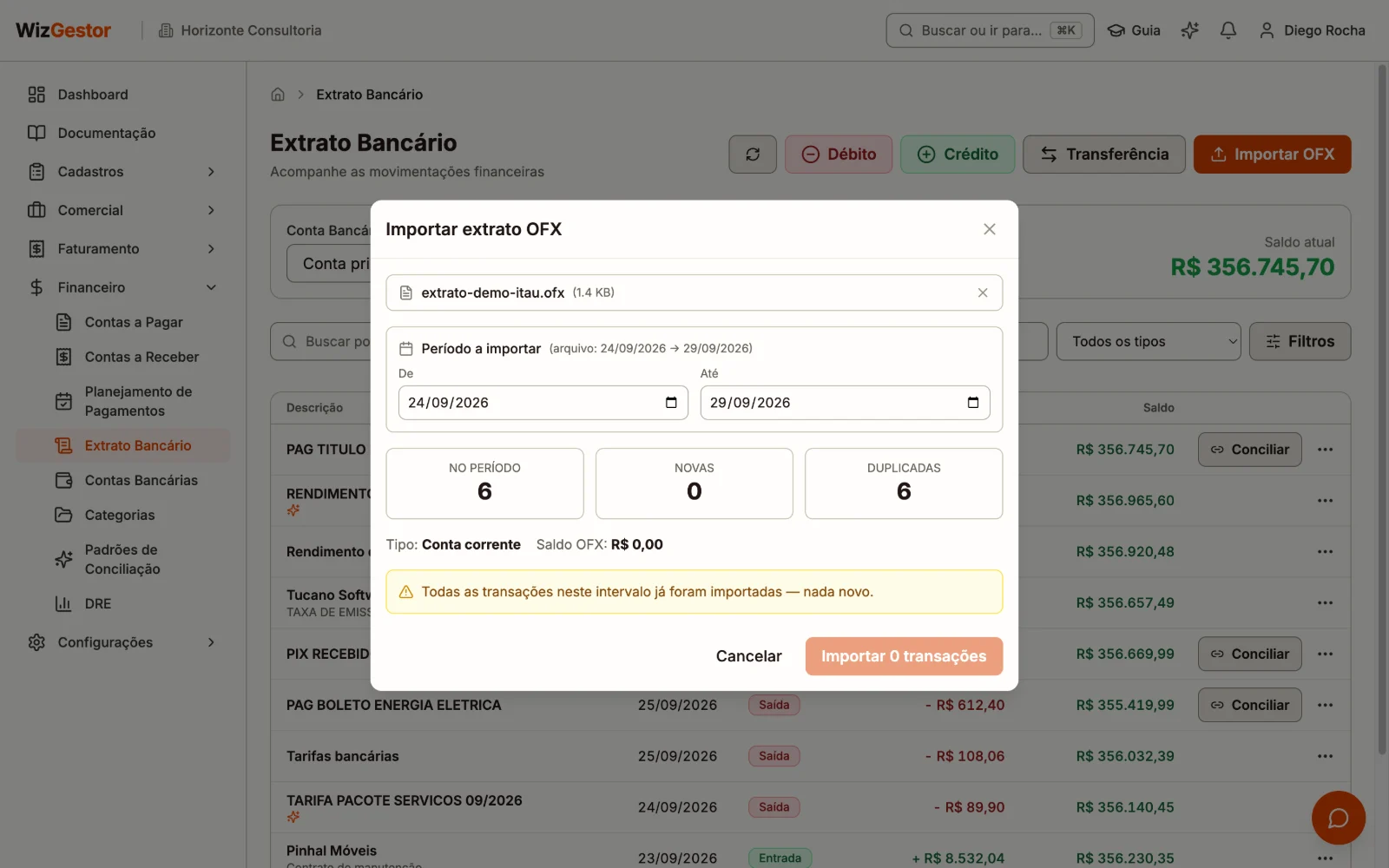Open Dashboard in sidebar
The width and height of the screenshot is (1389, 868).
(123, 95)
